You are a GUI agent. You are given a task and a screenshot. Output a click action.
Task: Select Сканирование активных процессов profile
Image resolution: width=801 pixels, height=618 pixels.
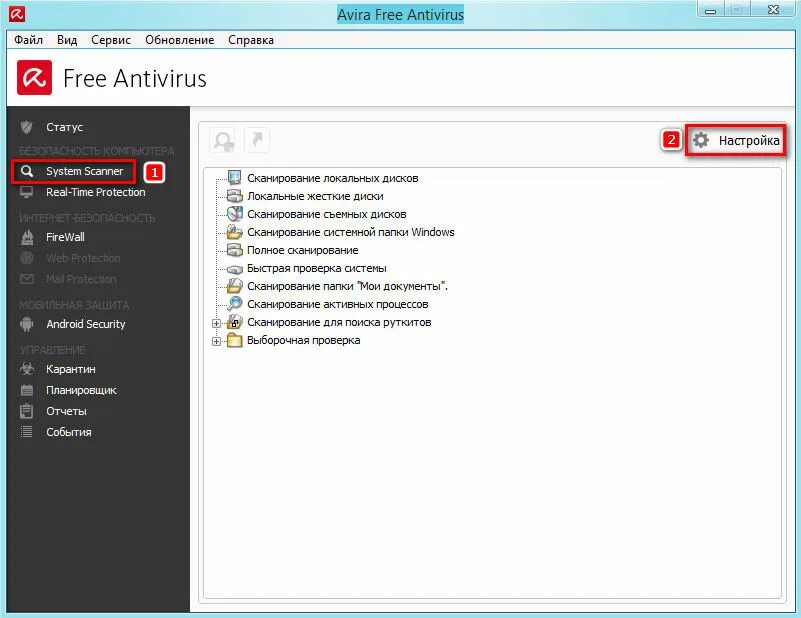[338, 304]
